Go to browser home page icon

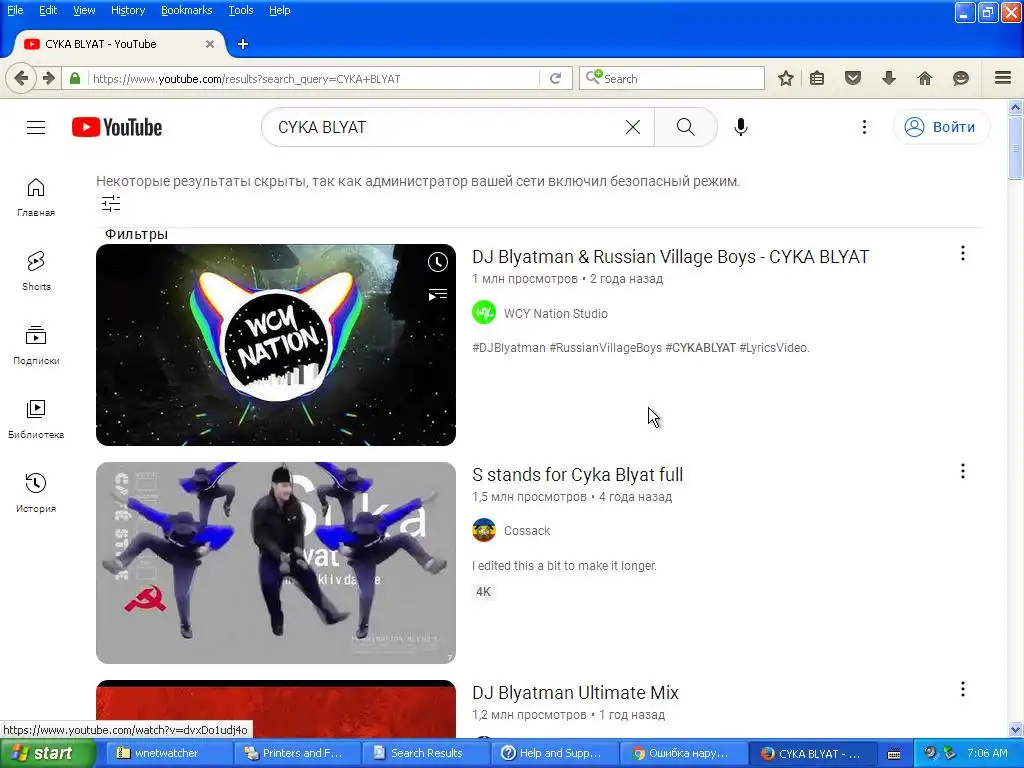click(x=925, y=78)
